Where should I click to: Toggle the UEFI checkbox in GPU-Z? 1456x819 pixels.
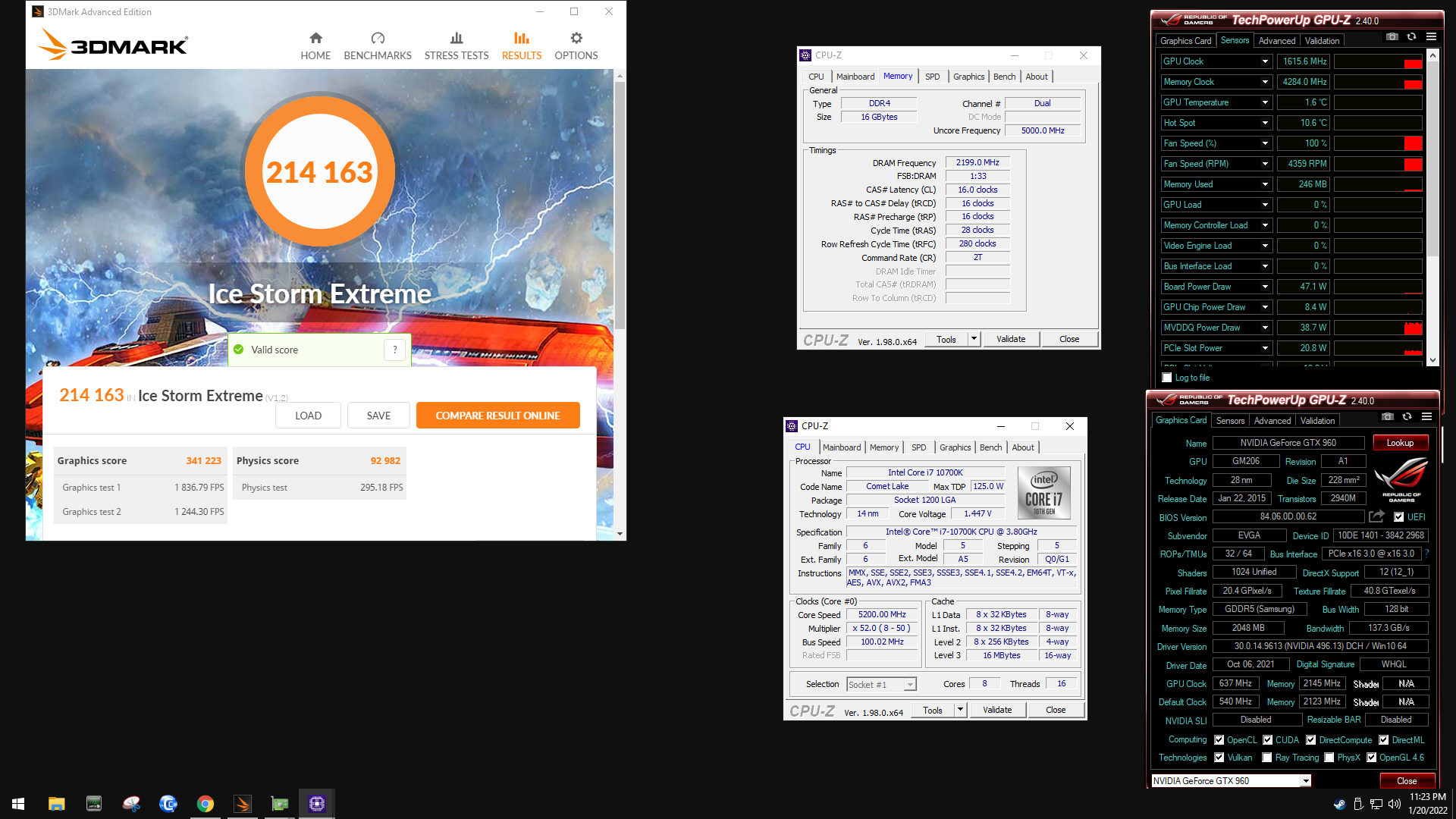1399,517
